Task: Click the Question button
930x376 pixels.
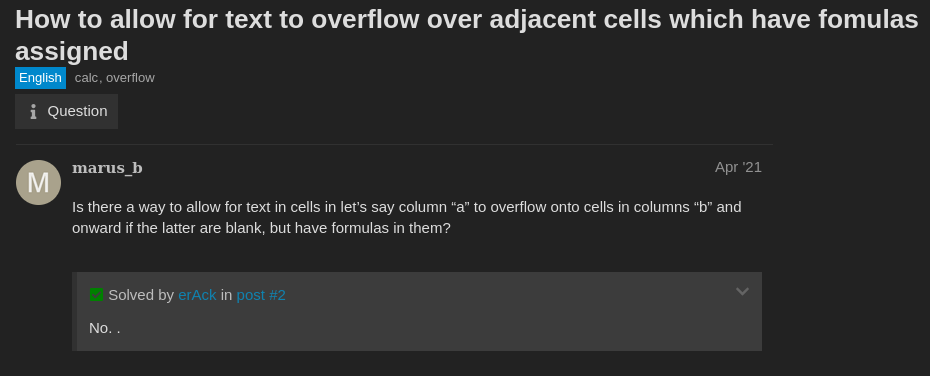Action: pyautogui.click(x=66, y=111)
